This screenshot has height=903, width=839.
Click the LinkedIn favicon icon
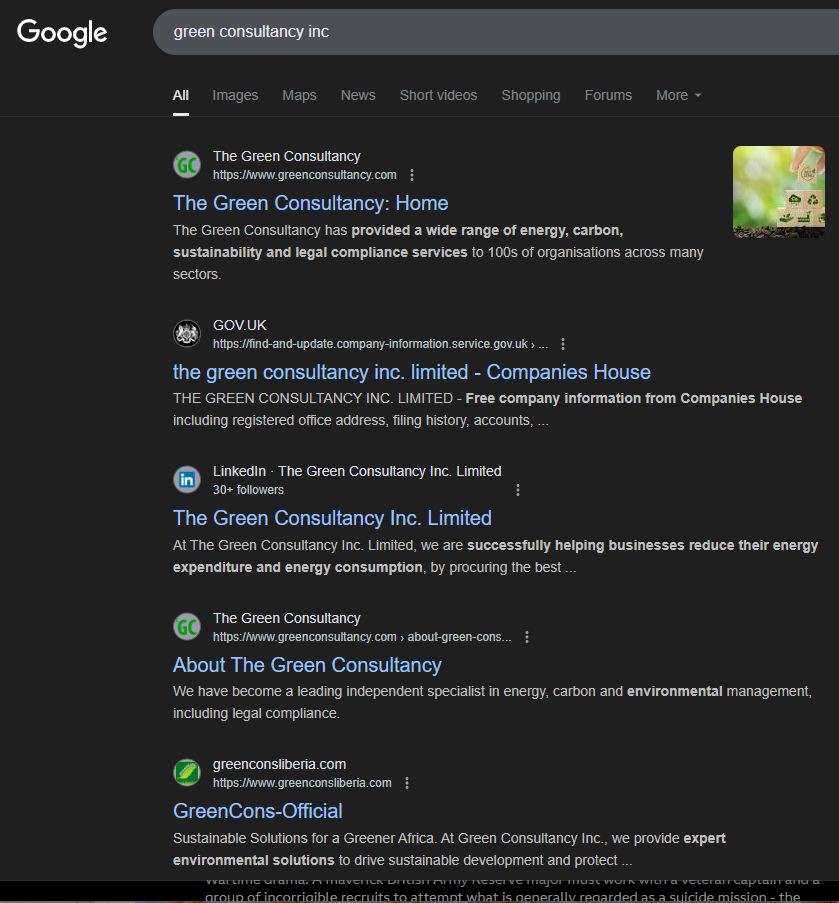pos(187,480)
